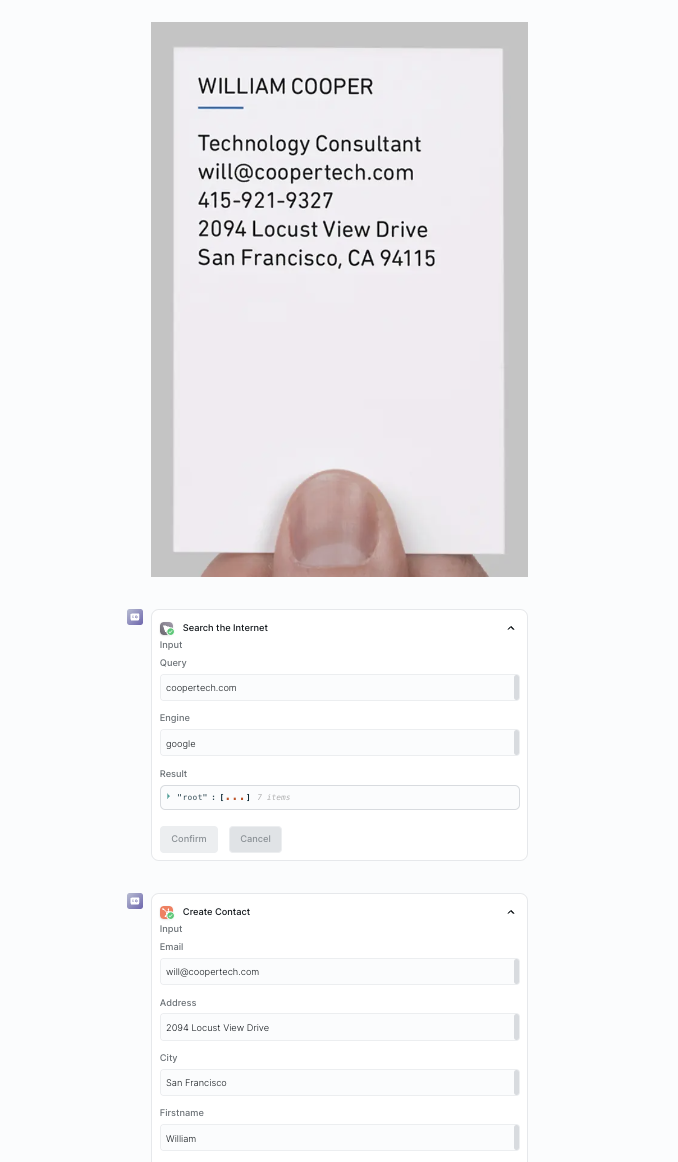678x1162 pixels.
Task: Click the Email field with will@coopertech.com
Action: (x=339, y=972)
